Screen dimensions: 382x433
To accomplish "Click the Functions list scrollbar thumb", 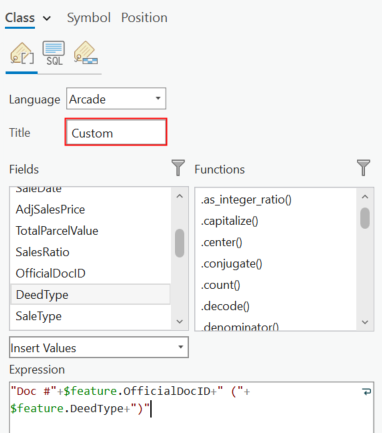I will (x=365, y=218).
